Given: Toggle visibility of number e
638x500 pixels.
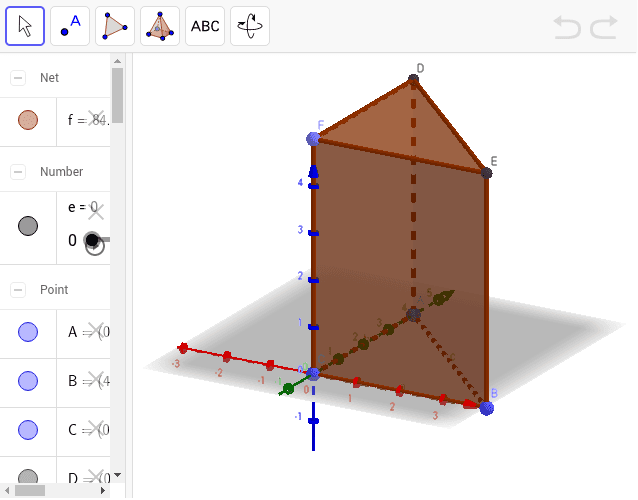Looking at the screenshot, I should click(x=28, y=226).
